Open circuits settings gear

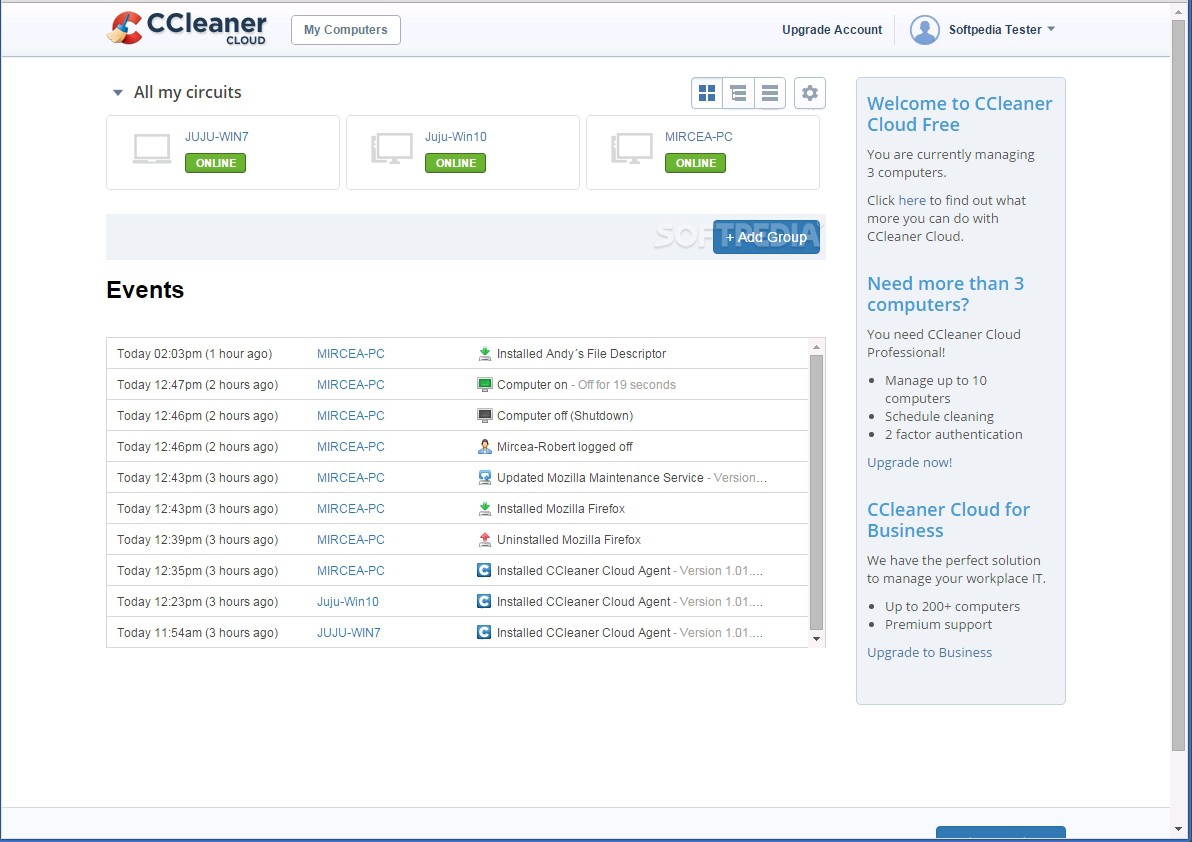click(810, 93)
